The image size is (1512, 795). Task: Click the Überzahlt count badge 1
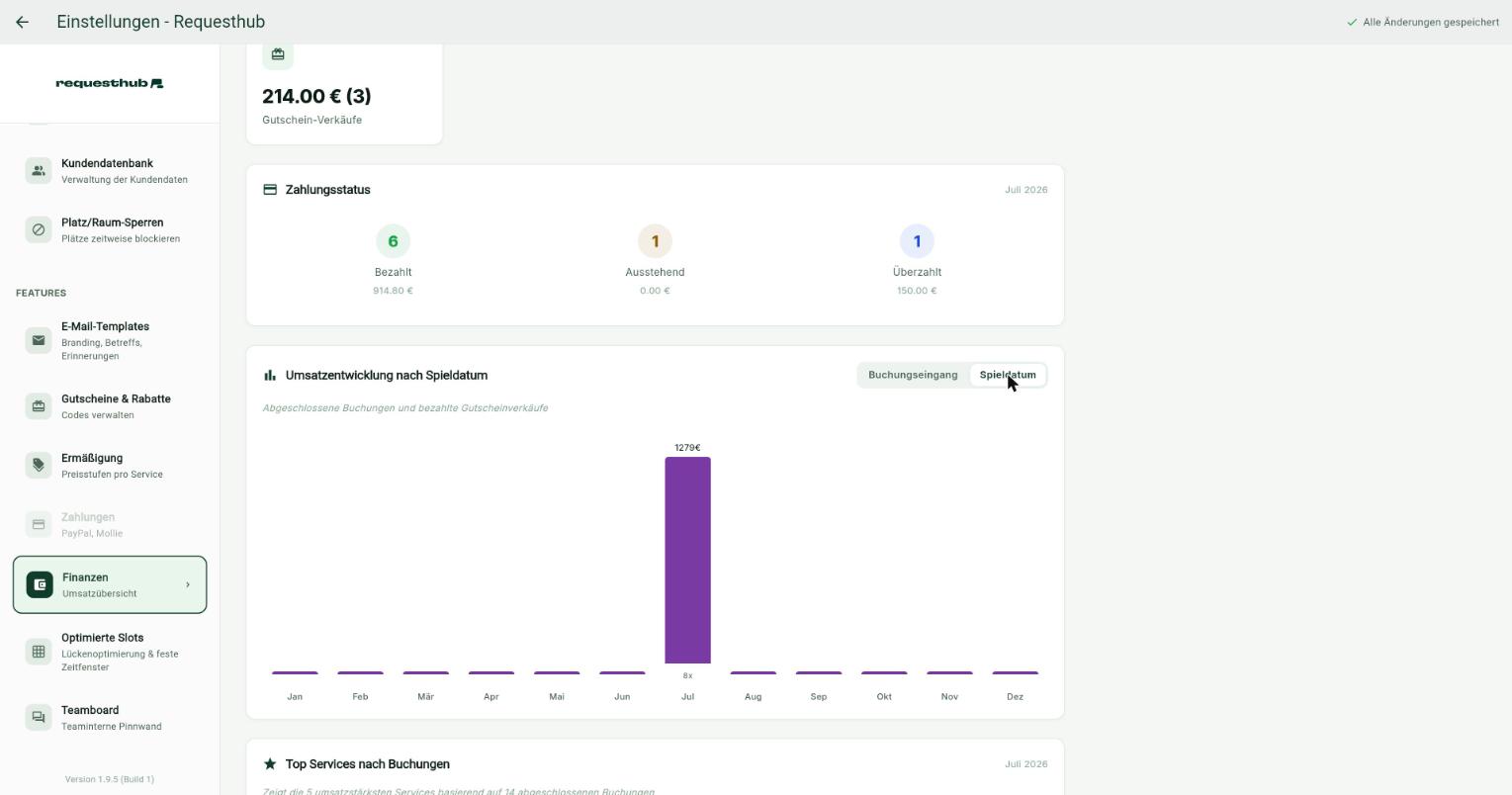point(917,241)
